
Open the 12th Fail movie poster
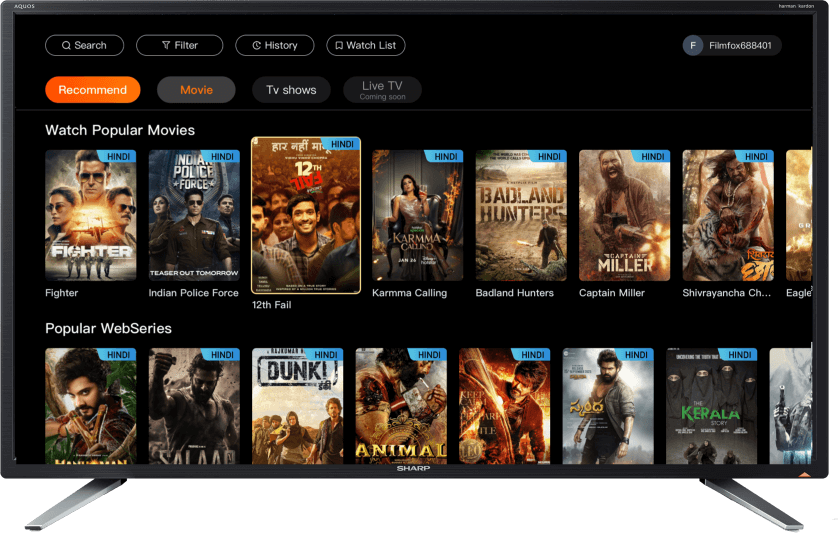(x=306, y=215)
